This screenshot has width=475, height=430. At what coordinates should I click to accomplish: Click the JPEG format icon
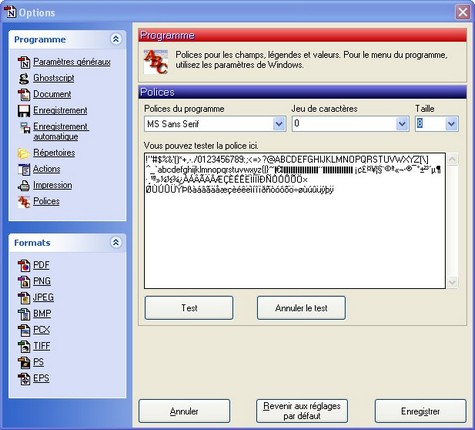click(x=24, y=298)
